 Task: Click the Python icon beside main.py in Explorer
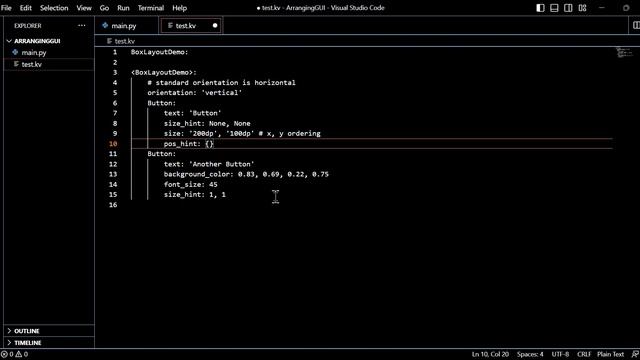point(15,52)
